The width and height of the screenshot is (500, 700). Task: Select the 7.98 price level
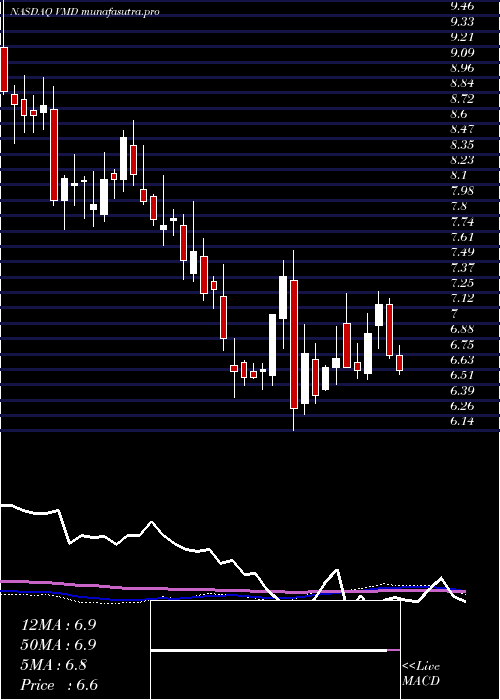(462, 191)
